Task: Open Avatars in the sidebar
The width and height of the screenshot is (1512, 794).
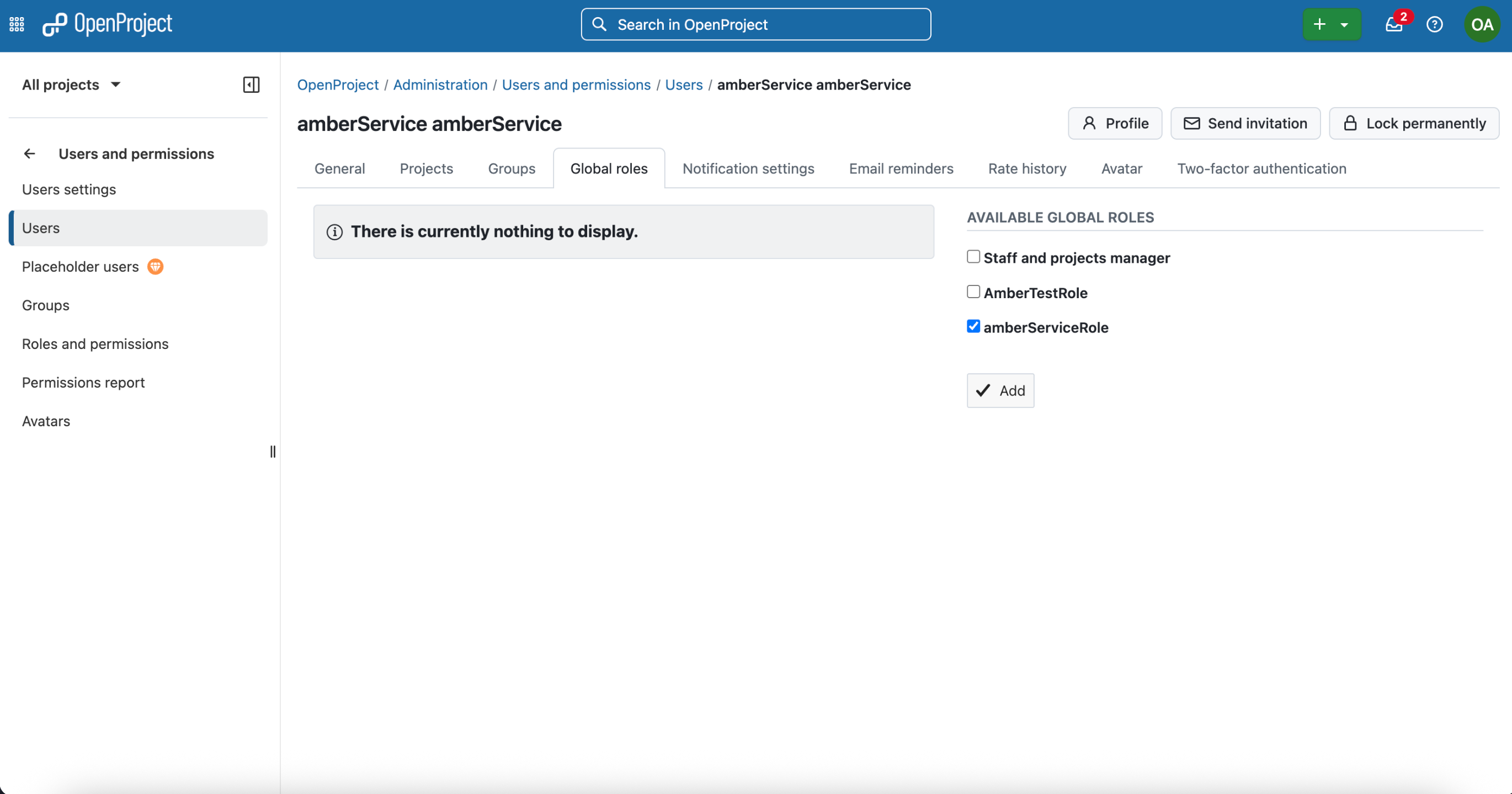Action: point(138,422)
